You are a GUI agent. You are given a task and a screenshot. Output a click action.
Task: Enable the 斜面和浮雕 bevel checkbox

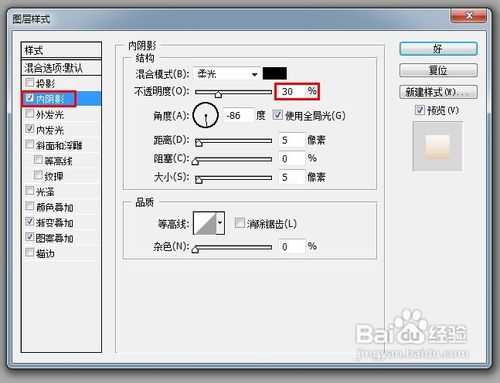pyautogui.click(x=30, y=144)
